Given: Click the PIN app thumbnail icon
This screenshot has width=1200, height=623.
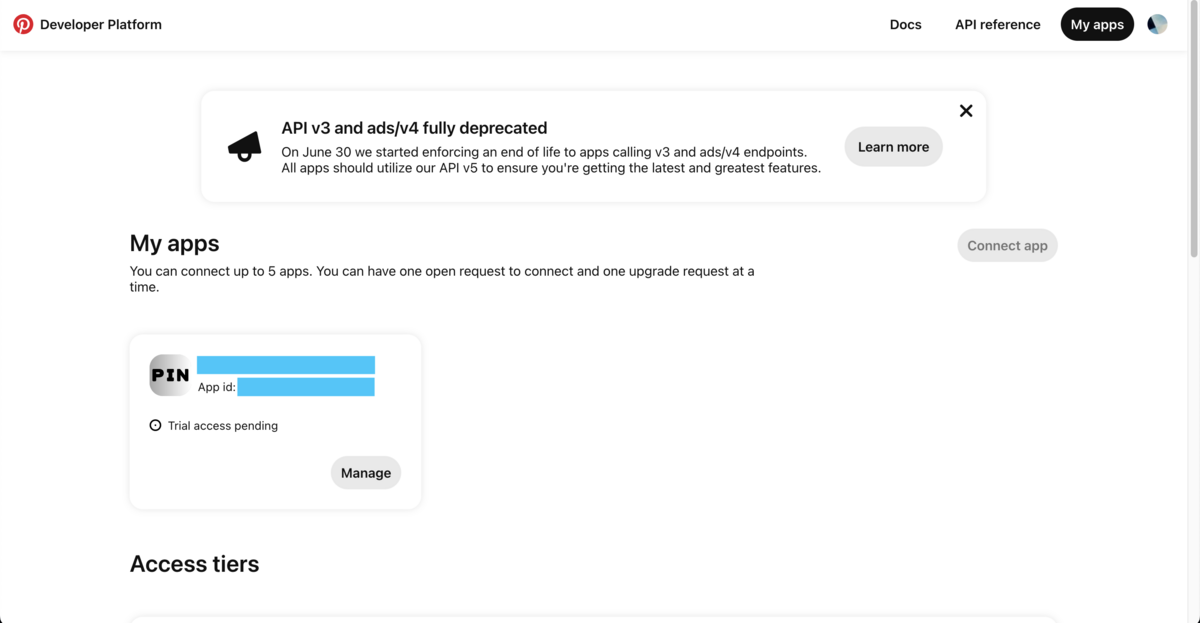Looking at the screenshot, I should (169, 375).
